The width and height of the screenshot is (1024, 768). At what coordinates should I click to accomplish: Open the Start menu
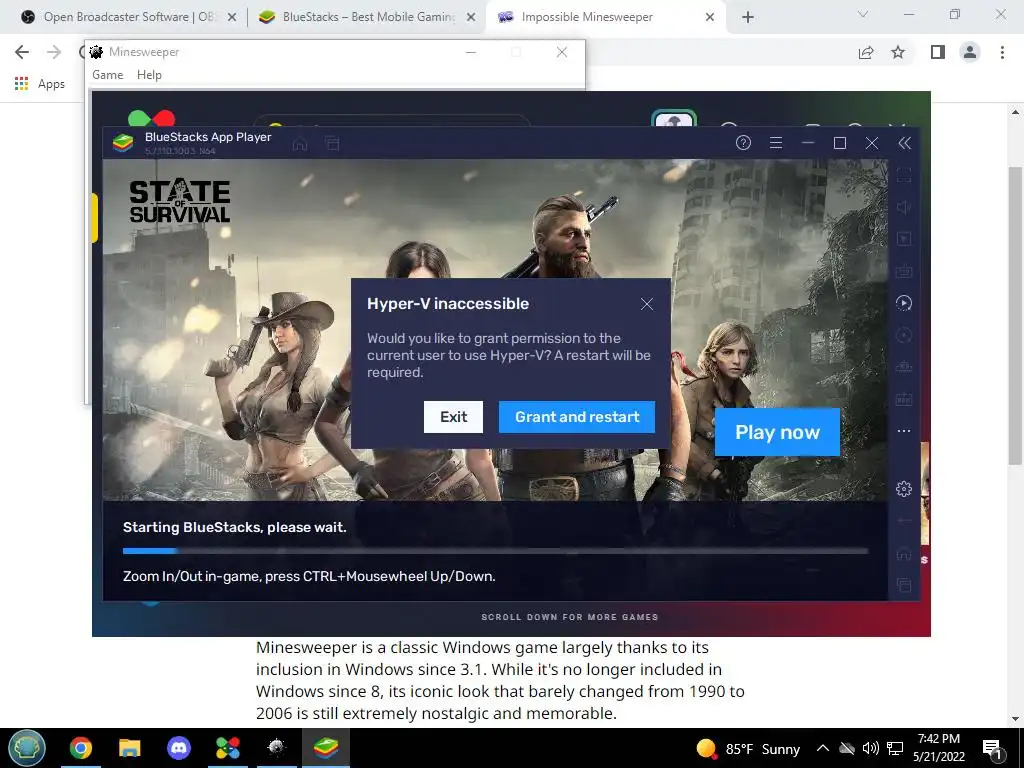(27, 748)
